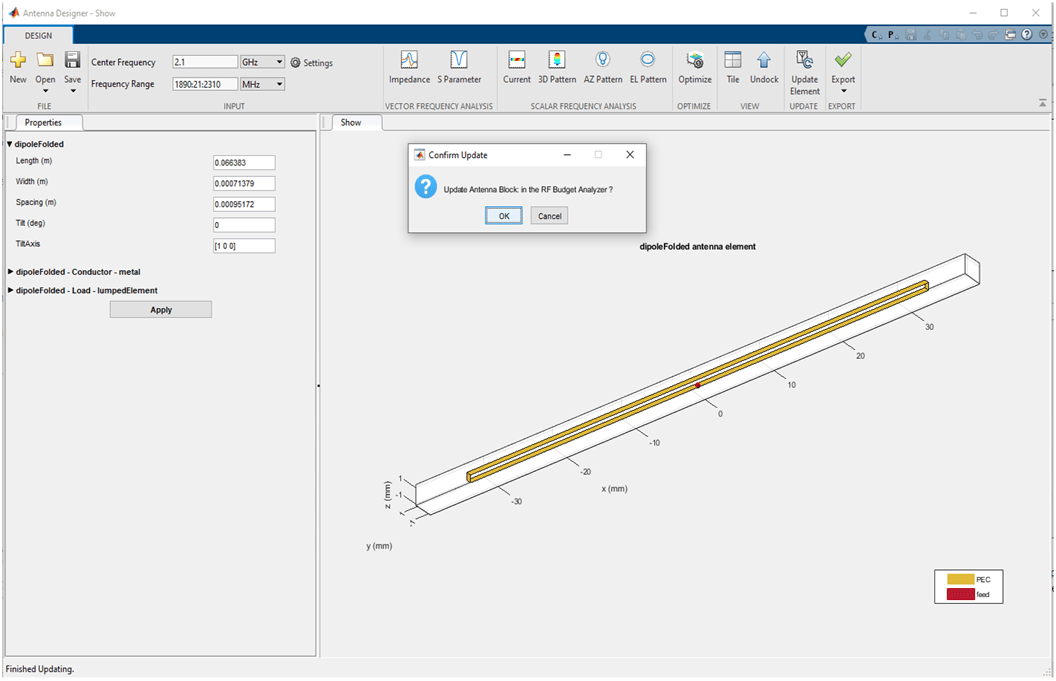Select the DESIGN ribbon tab
Image resolution: width=1056 pixels, height=681 pixels.
coord(38,36)
